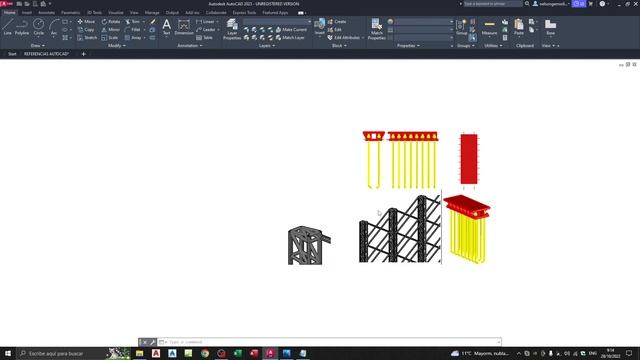Select the Text annotation tool
The width and height of the screenshot is (640, 360).
coord(167,27)
